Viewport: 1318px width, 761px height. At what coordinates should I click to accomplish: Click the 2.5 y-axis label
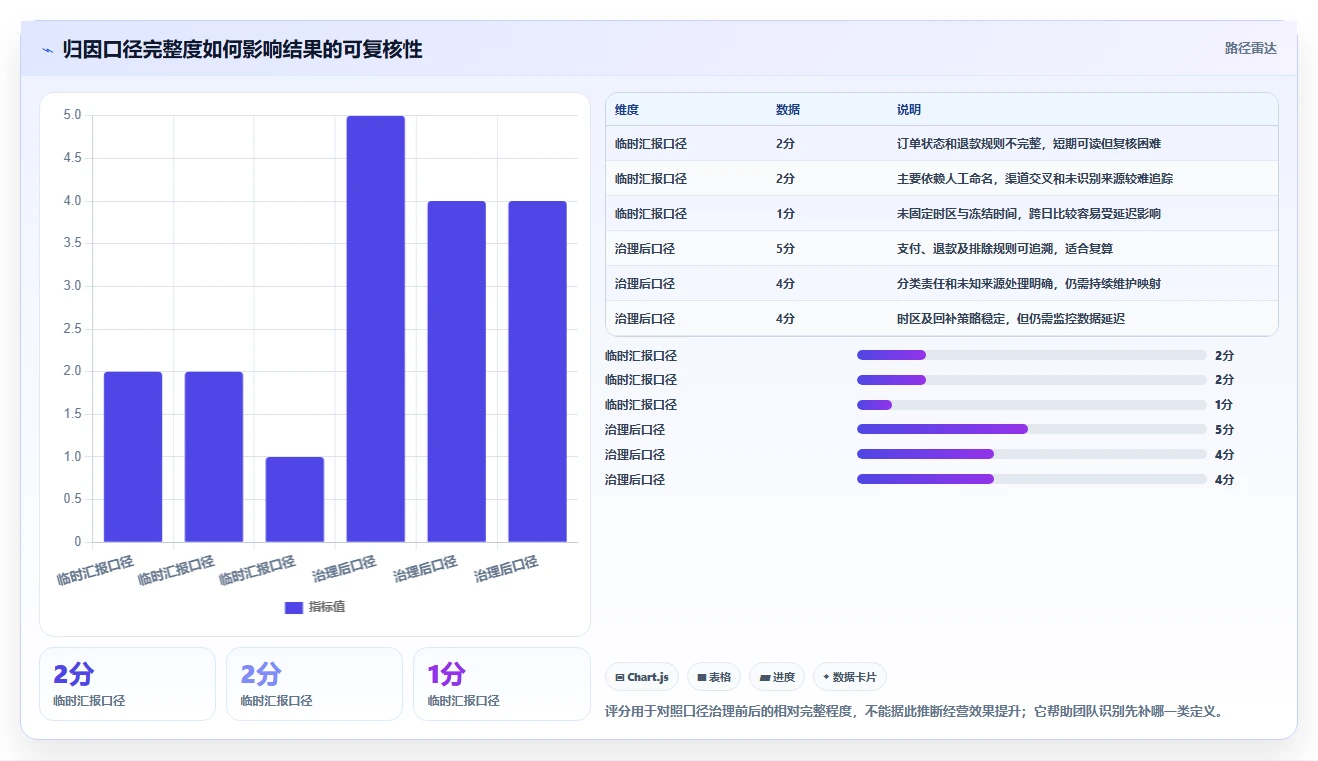[x=72, y=329]
